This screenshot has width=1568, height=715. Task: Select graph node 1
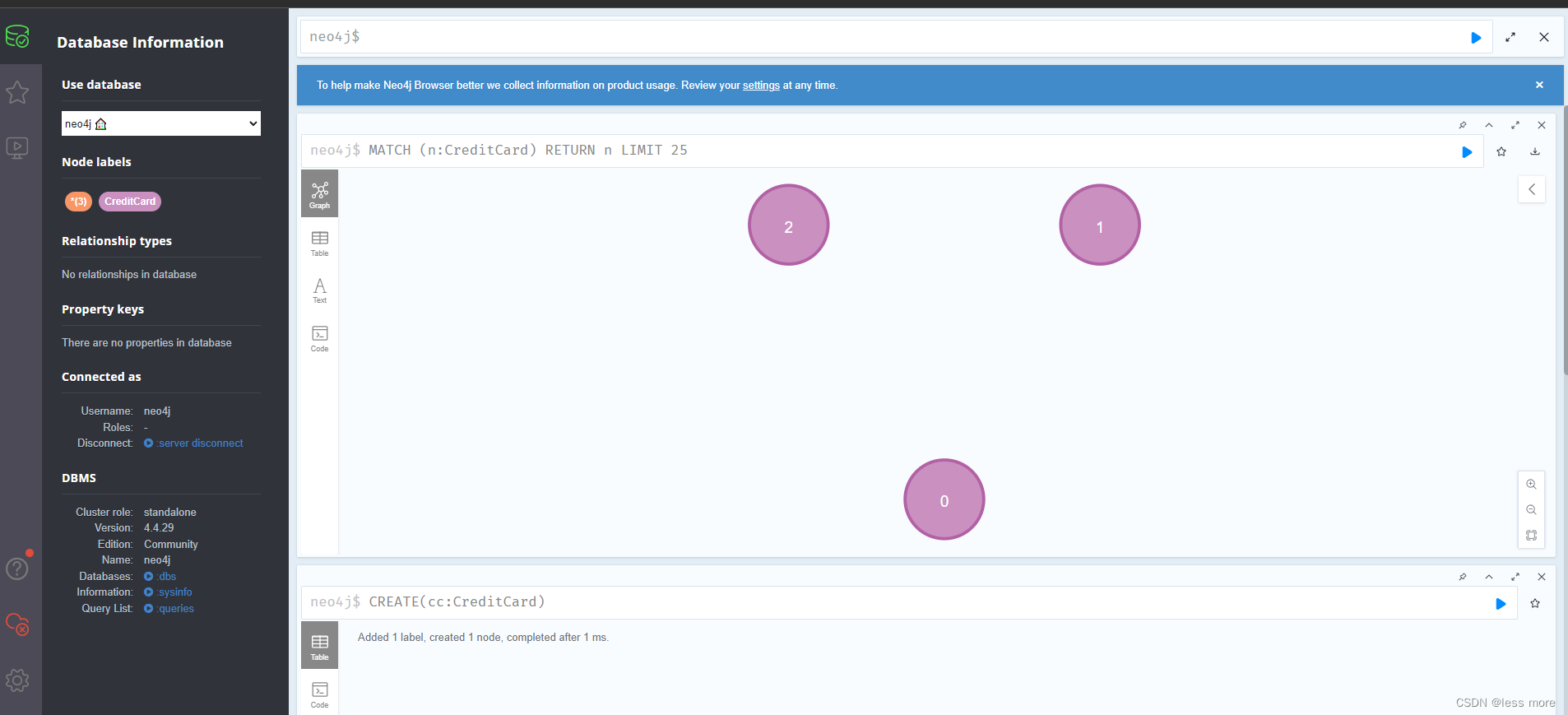[1100, 225]
